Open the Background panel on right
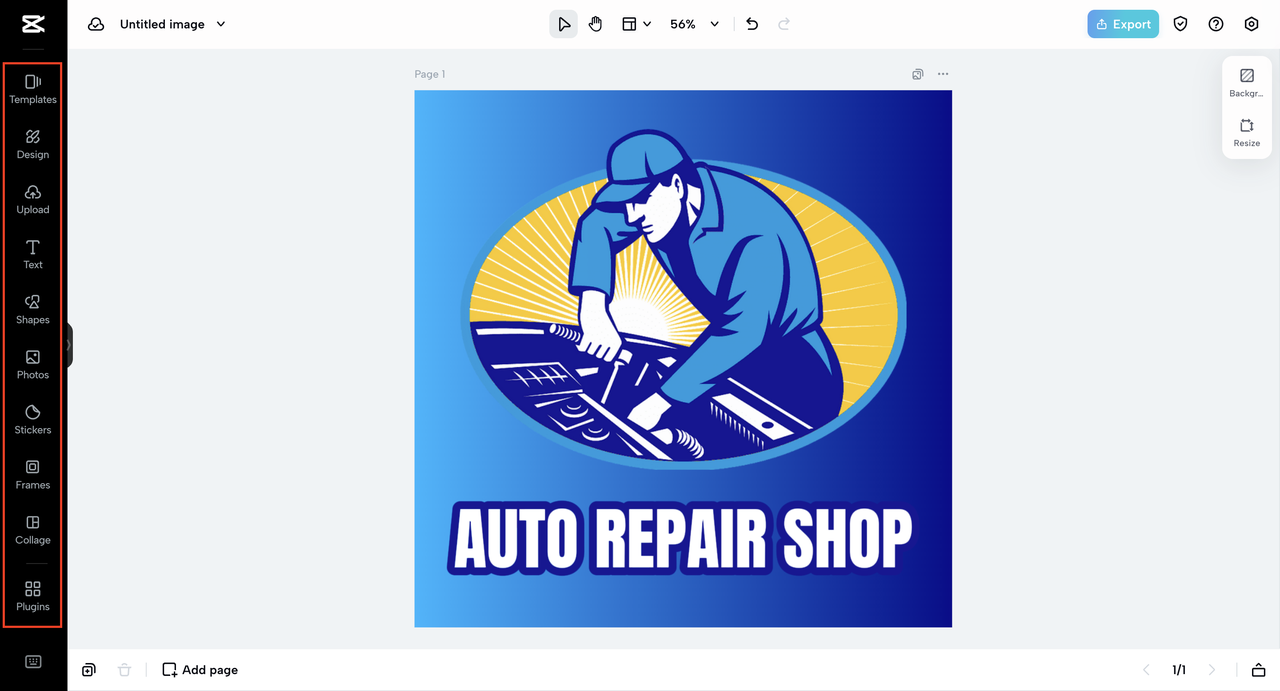This screenshot has height=691, width=1280. [x=1247, y=83]
